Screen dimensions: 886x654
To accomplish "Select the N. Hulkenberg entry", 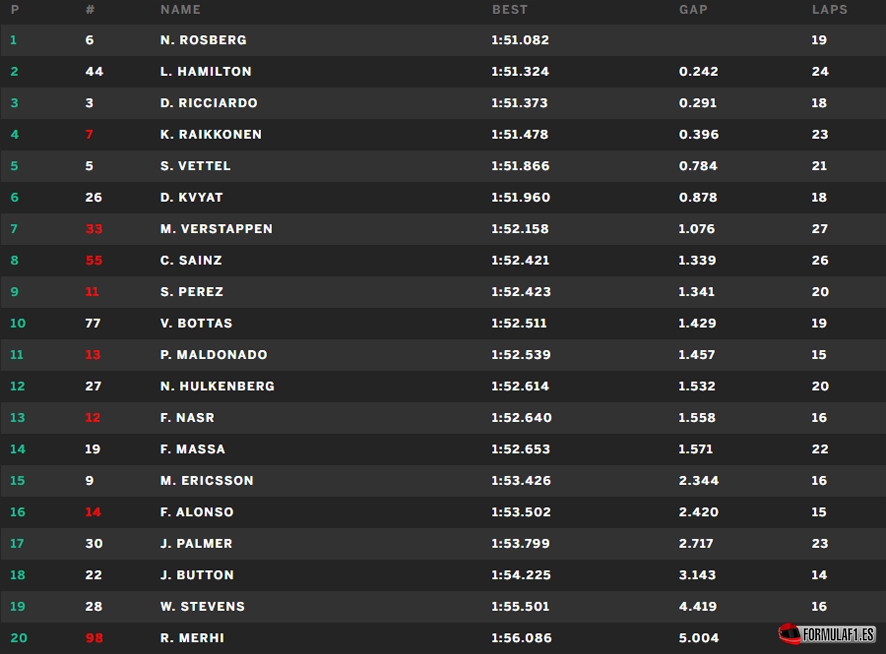I will pos(217,386).
